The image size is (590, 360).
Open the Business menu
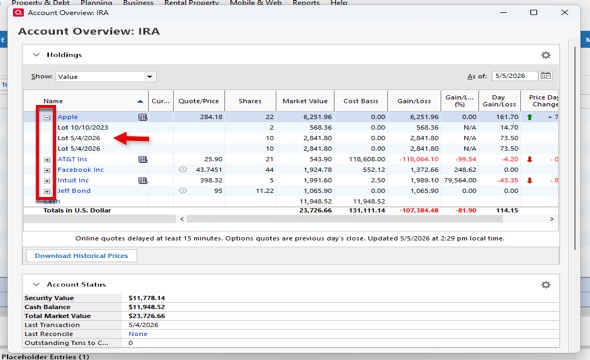pyautogui.click(x=138, y=3)
